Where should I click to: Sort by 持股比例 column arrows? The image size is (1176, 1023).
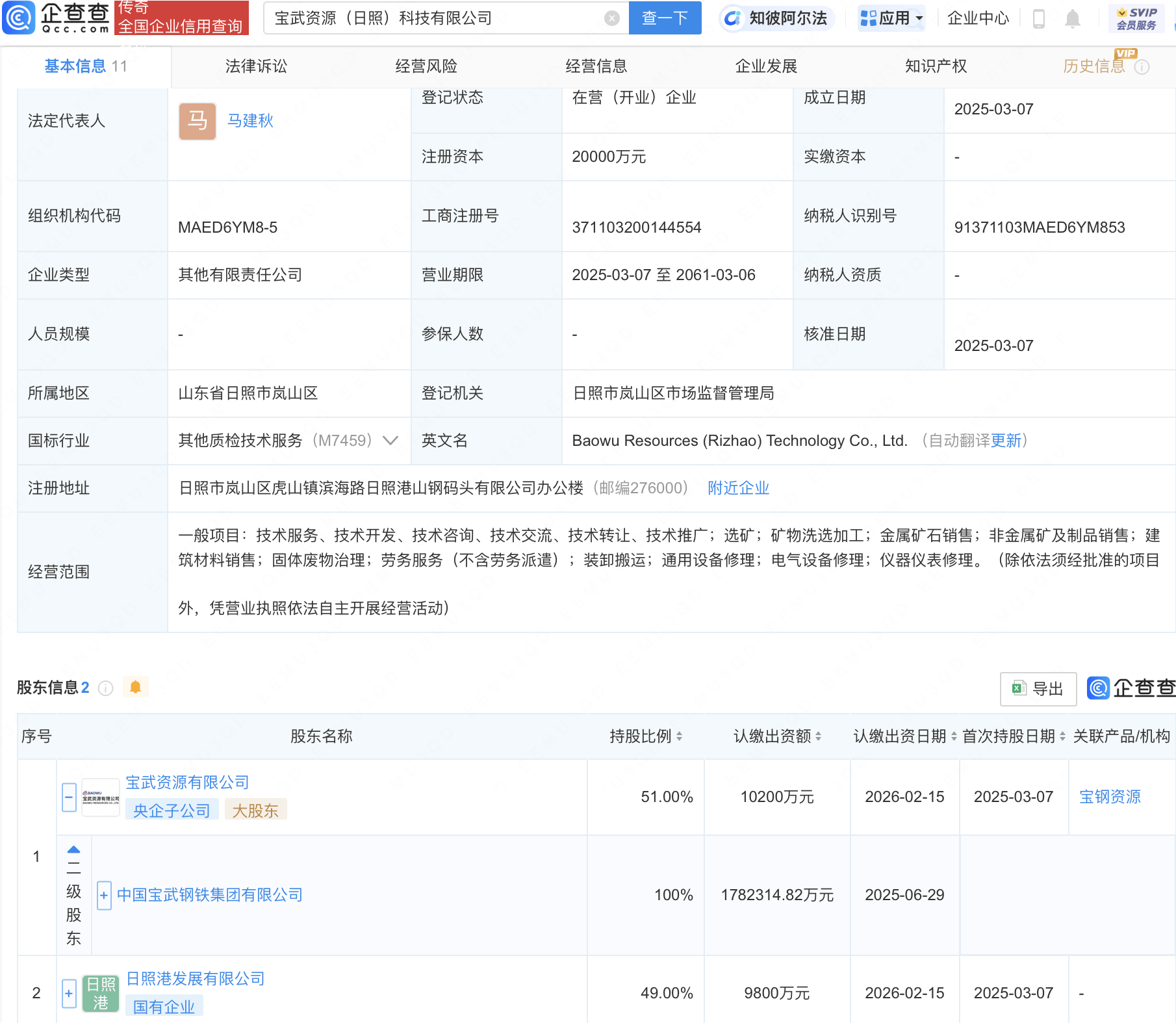pos(679,736)
